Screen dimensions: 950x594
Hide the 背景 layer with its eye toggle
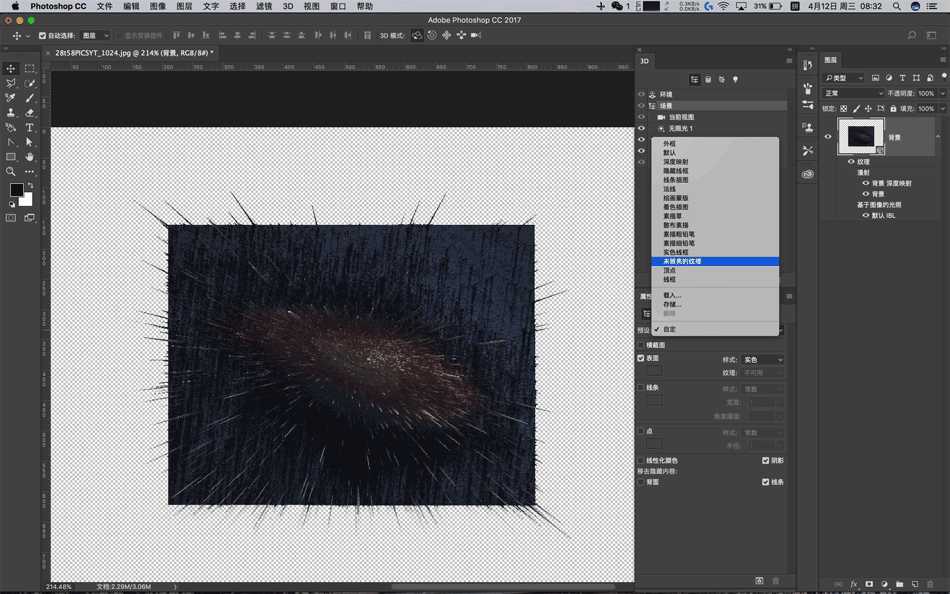coord(828,136)
